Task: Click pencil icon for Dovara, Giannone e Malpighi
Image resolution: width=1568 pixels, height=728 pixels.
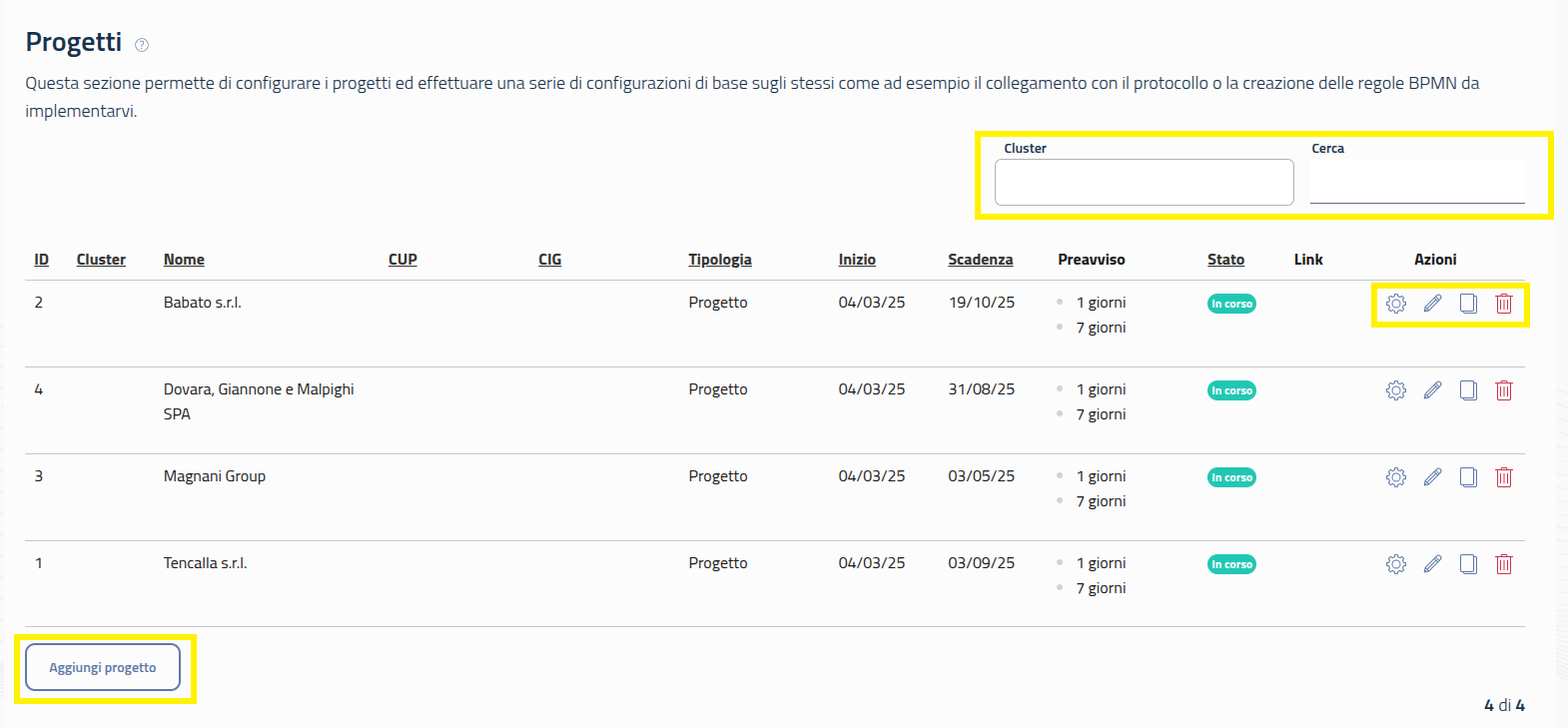Action: 1432,390
